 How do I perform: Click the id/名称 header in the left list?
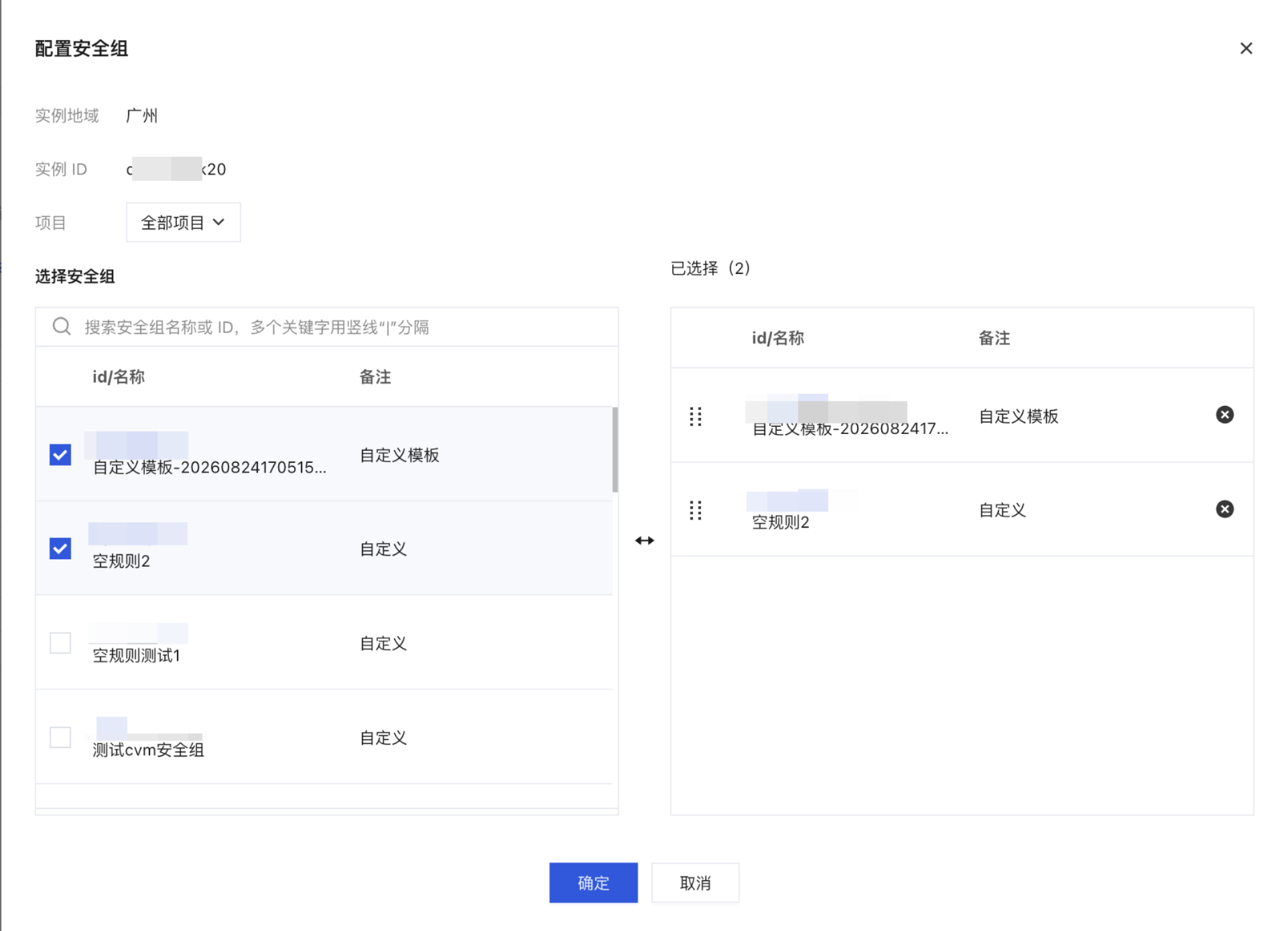(x=119, y=376)
